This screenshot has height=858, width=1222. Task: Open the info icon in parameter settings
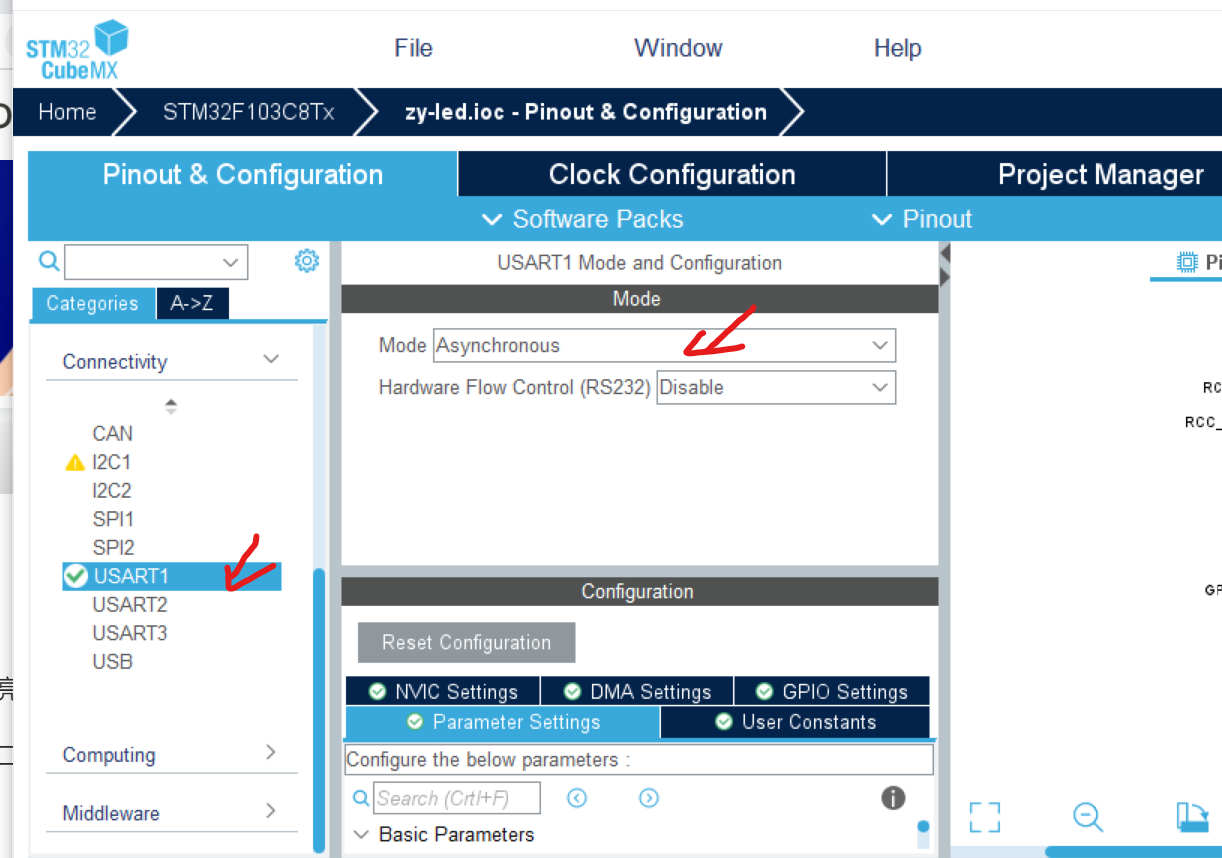(893, 797)
